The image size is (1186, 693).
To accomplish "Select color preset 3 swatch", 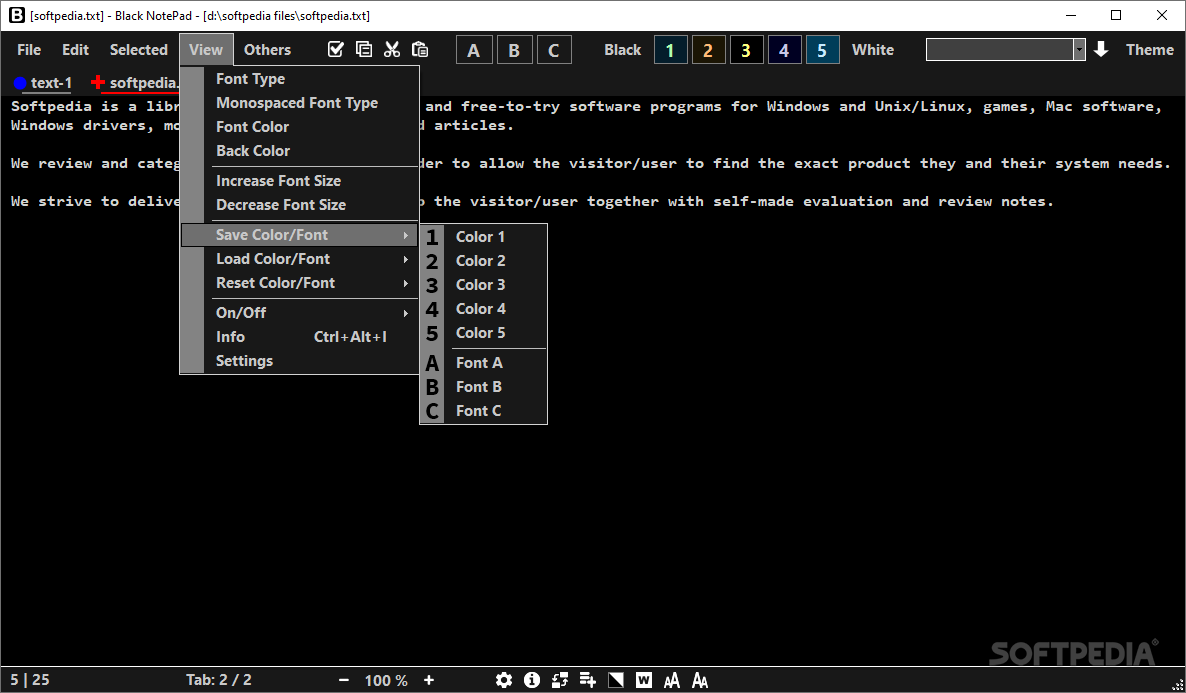I will 746,50.
